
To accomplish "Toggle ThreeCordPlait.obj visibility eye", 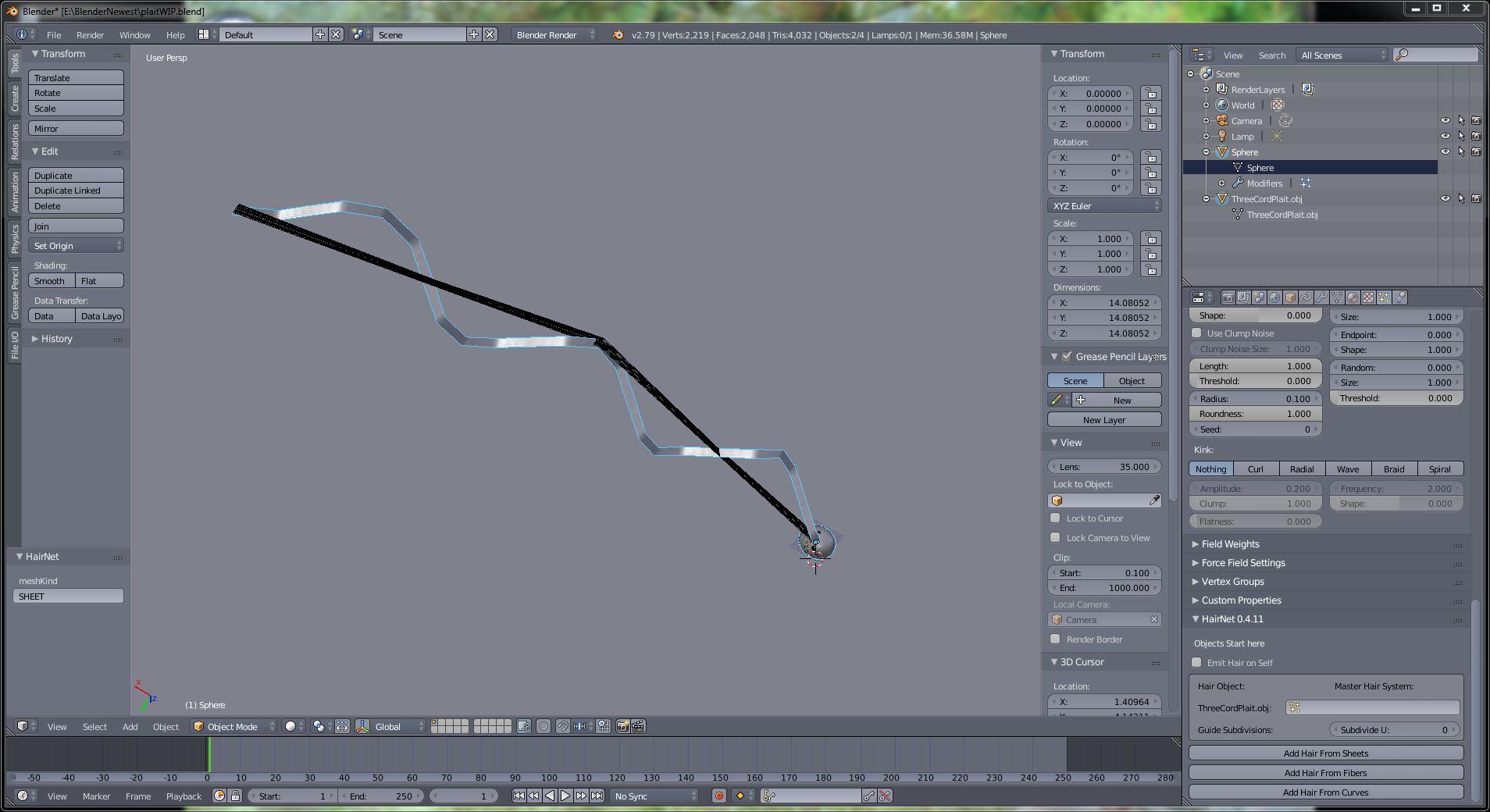I will 1445,198.
